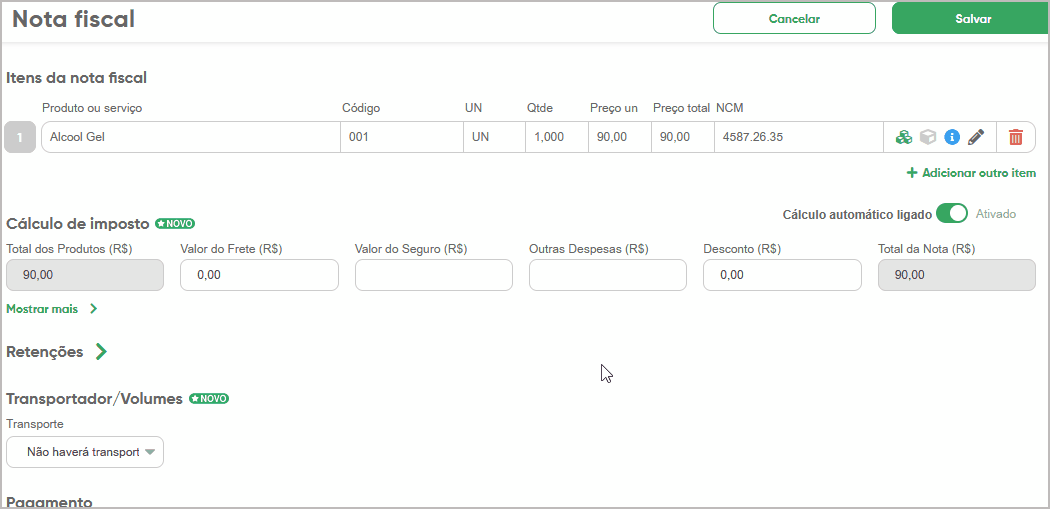Click the NOVO badge beside Cálculo de imposto

(175, 224)
